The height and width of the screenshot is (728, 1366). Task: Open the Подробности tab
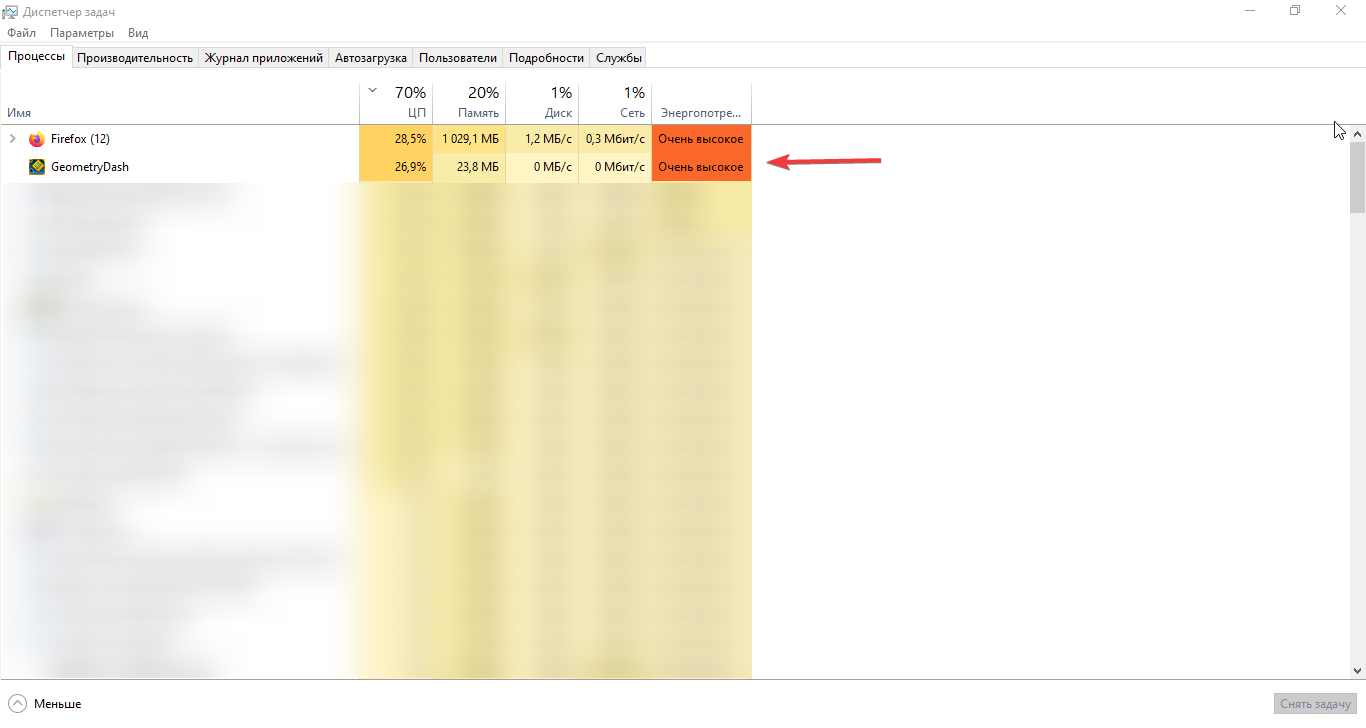(x=546, y=58)
